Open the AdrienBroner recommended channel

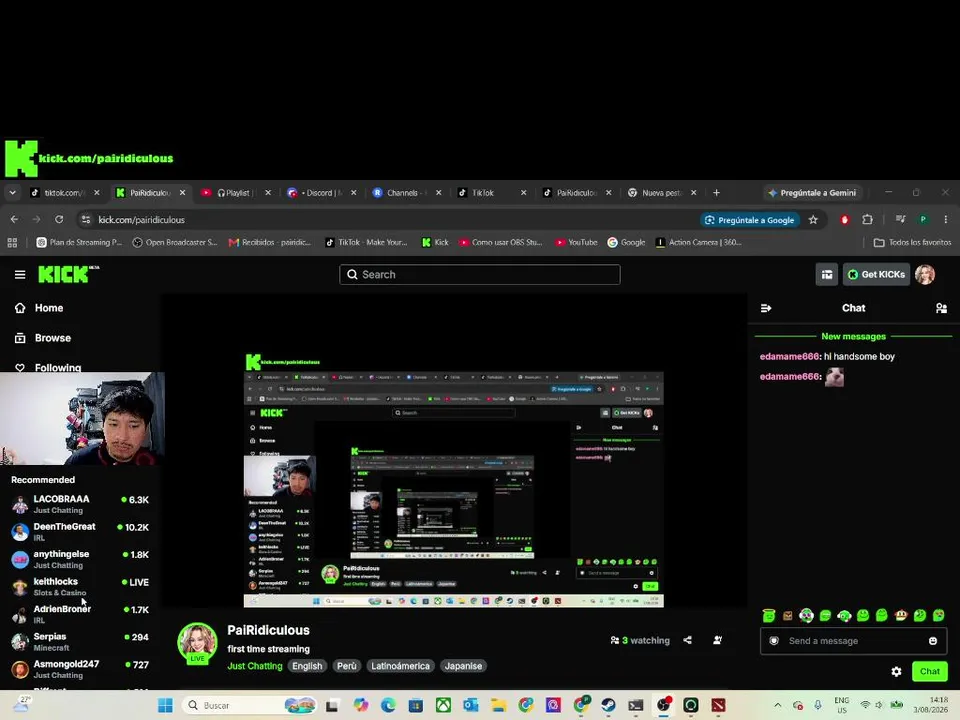pyautogui.click(x=81, y=614)
